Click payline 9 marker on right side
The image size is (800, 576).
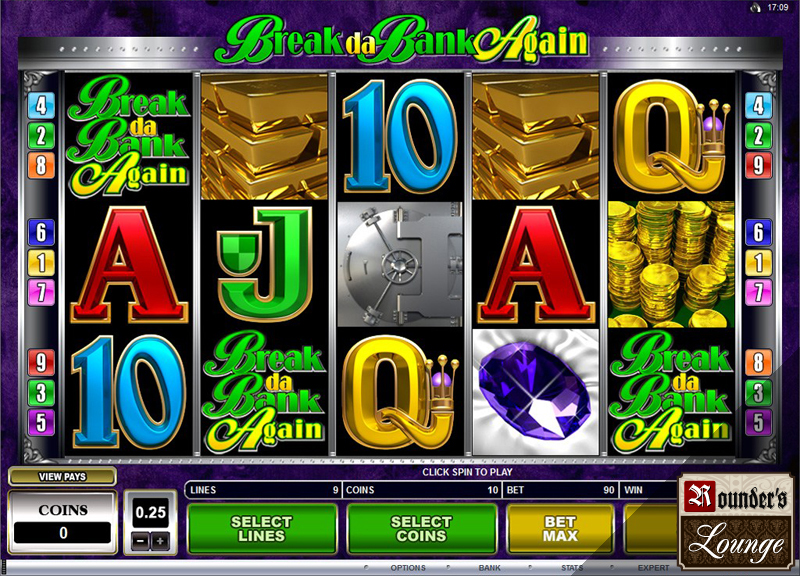click(758, 165)
